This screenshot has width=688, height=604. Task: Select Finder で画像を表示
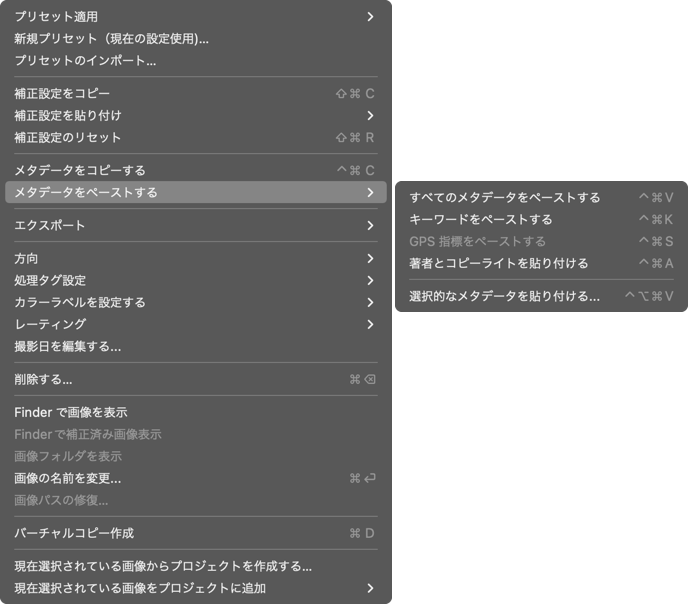coord(196,412)
